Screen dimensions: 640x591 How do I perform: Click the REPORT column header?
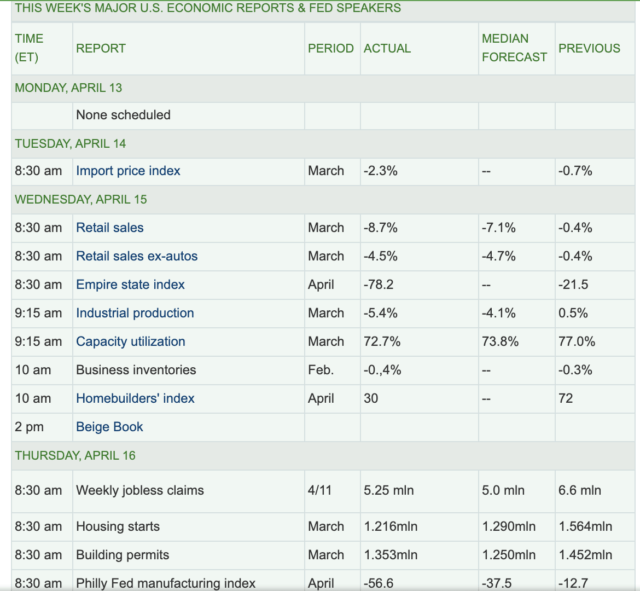(101, 48)
